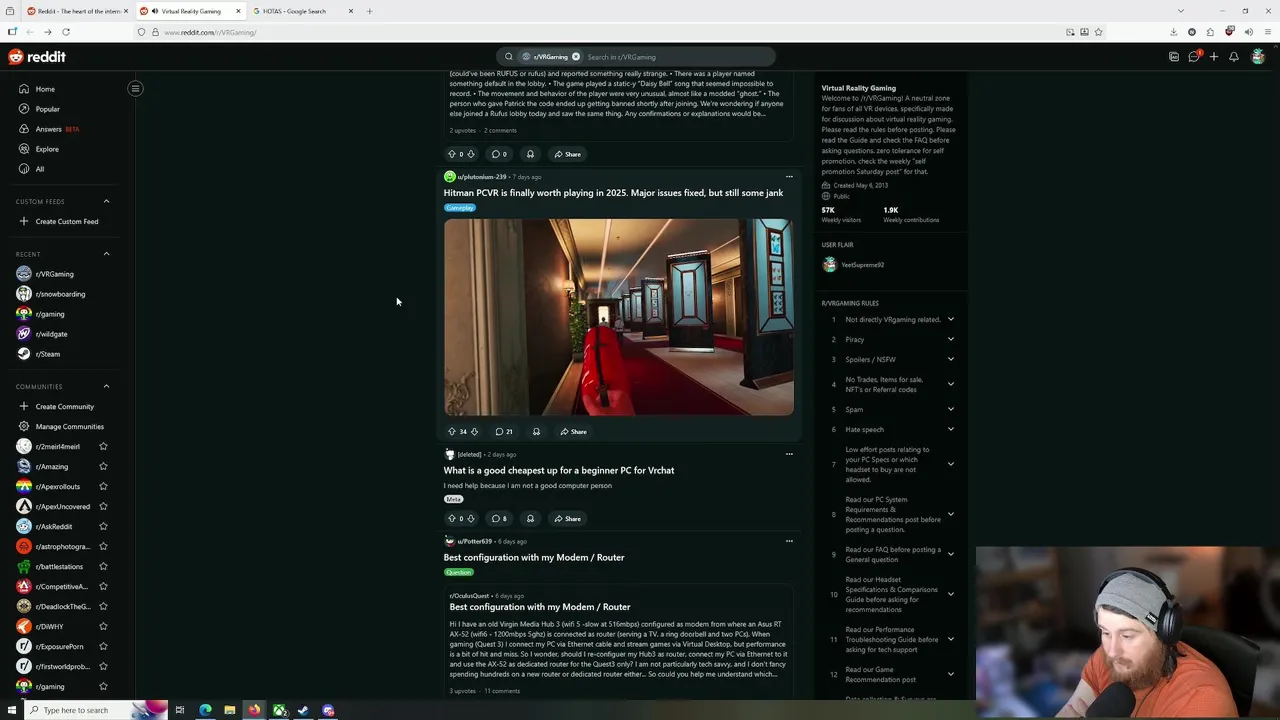Open the Hitman PCVR post title

pos(613,193)
